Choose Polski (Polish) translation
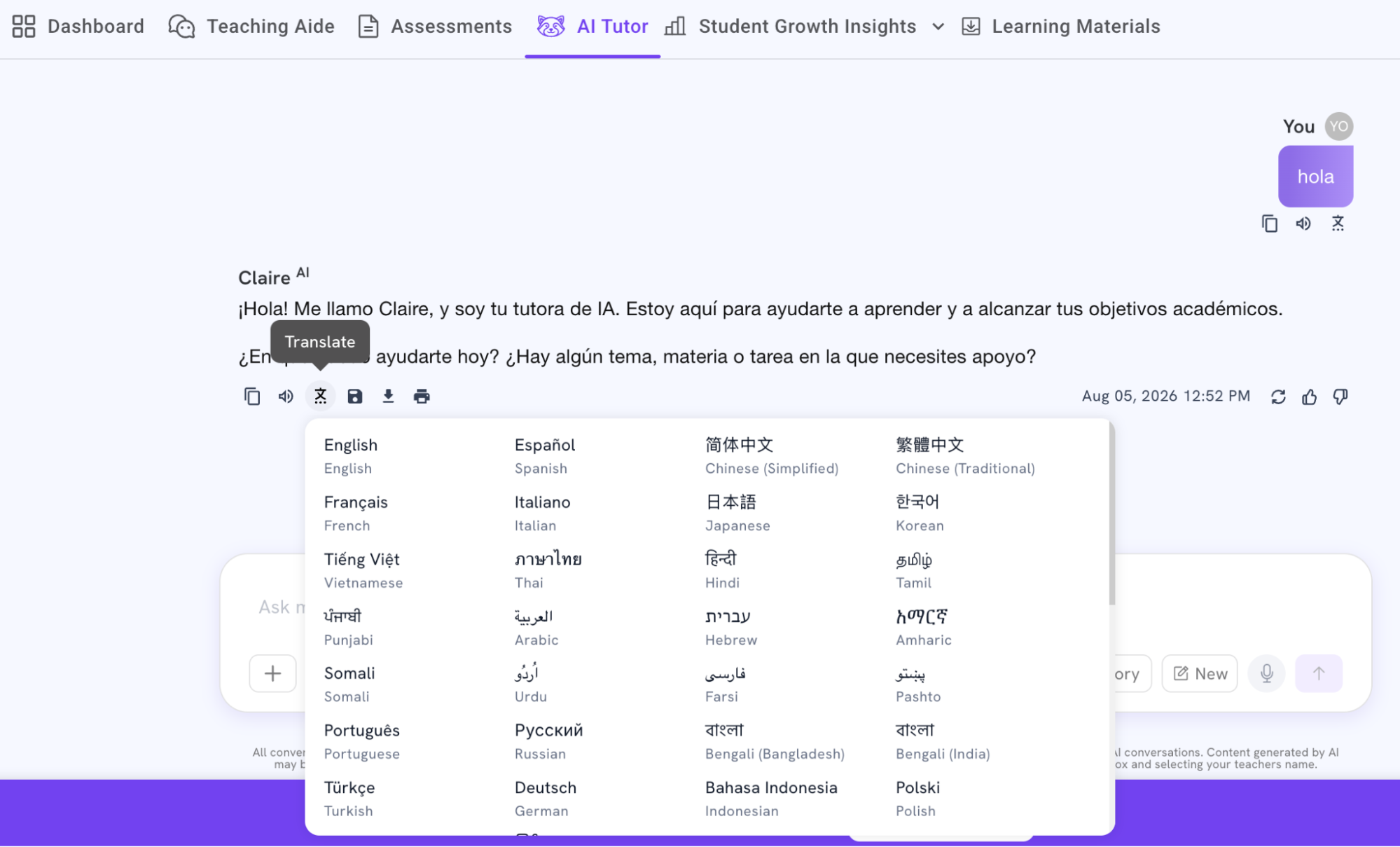Viewport: 1400px width, 847px height. [917, 799]
